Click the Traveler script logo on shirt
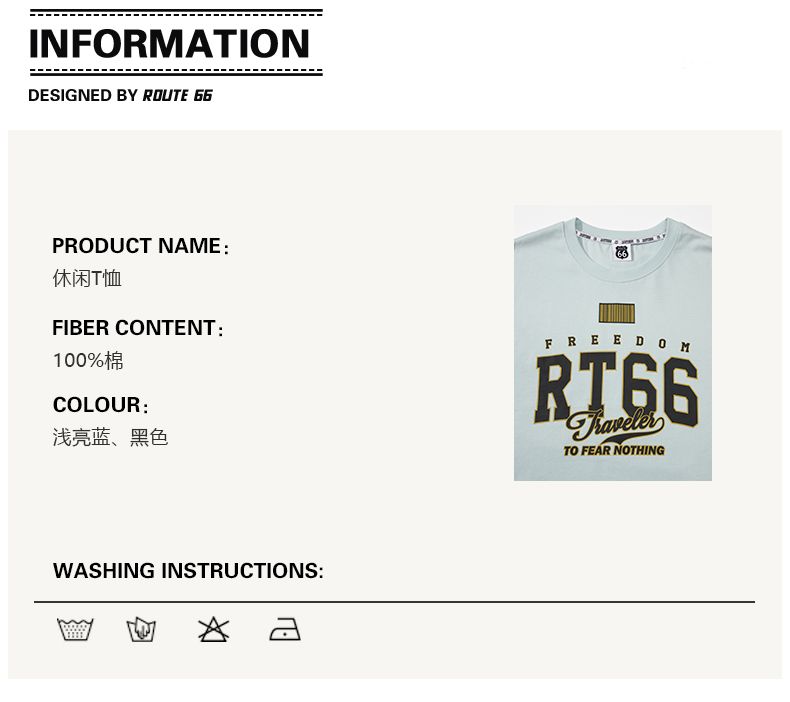Image resolution: width=790 pixels, height=702 pixels. (614, 426)
